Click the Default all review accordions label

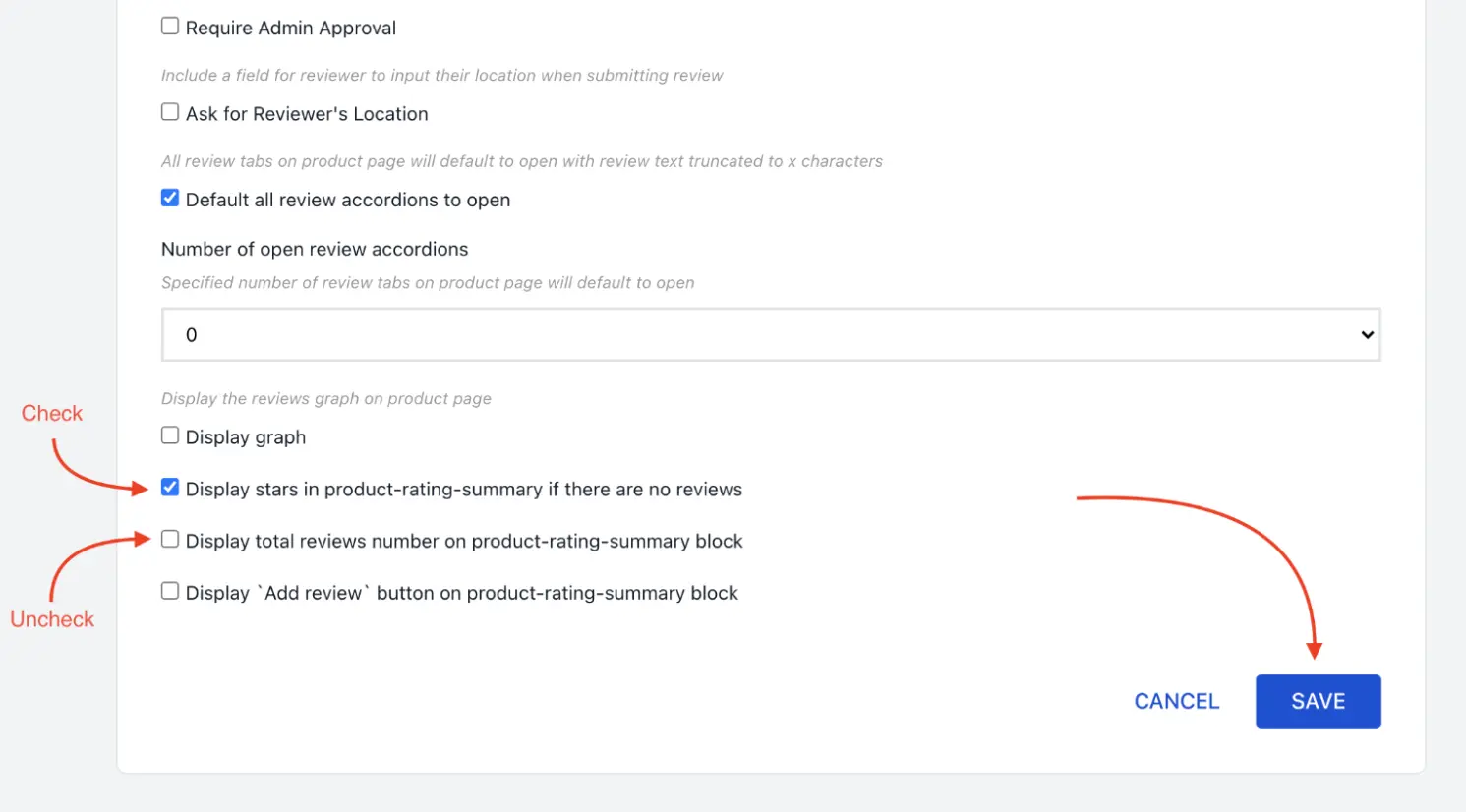(348, 200)
